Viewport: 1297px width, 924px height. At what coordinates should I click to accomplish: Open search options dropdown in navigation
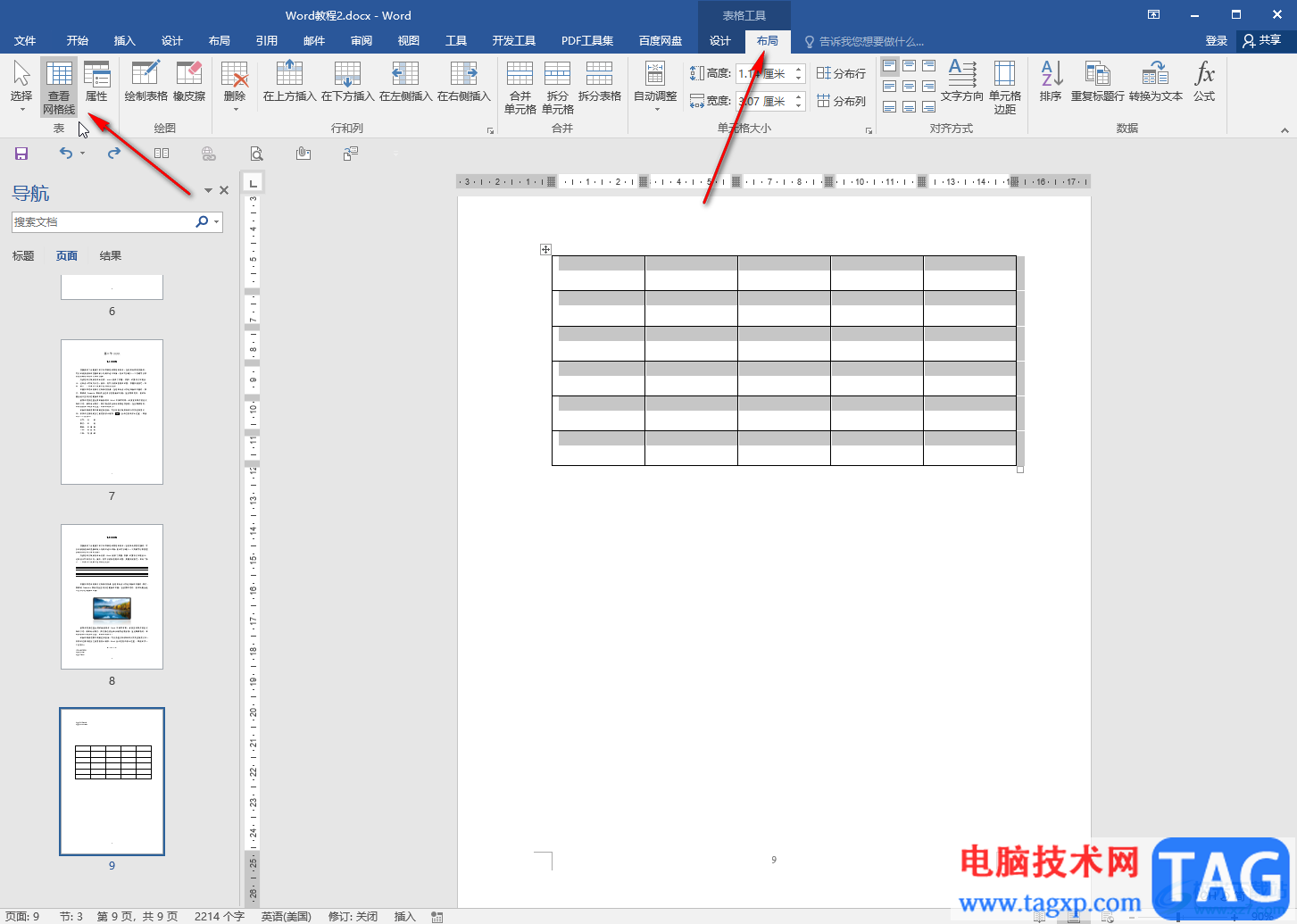(217, 221)
